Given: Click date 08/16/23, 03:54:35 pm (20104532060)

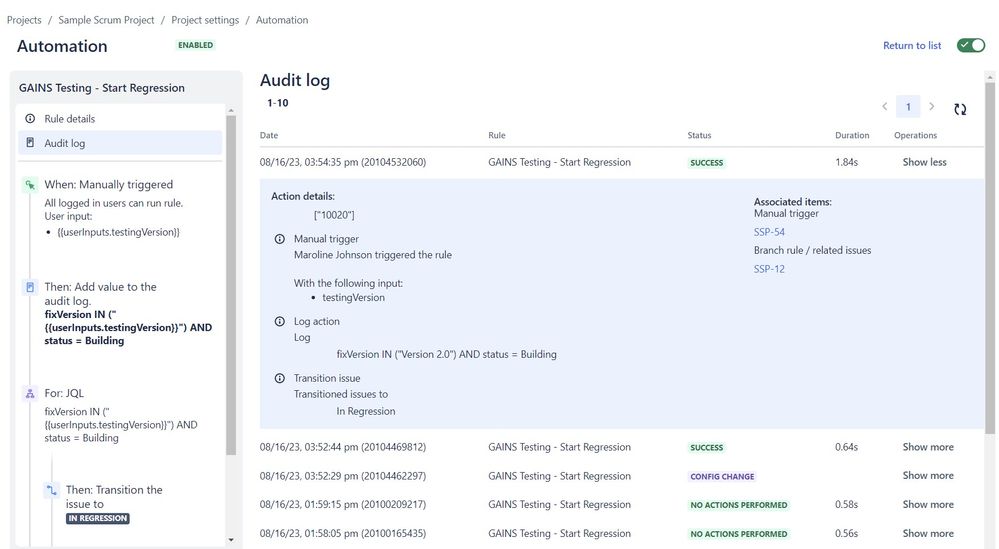Looking at the screenshot, I should 343,162.
